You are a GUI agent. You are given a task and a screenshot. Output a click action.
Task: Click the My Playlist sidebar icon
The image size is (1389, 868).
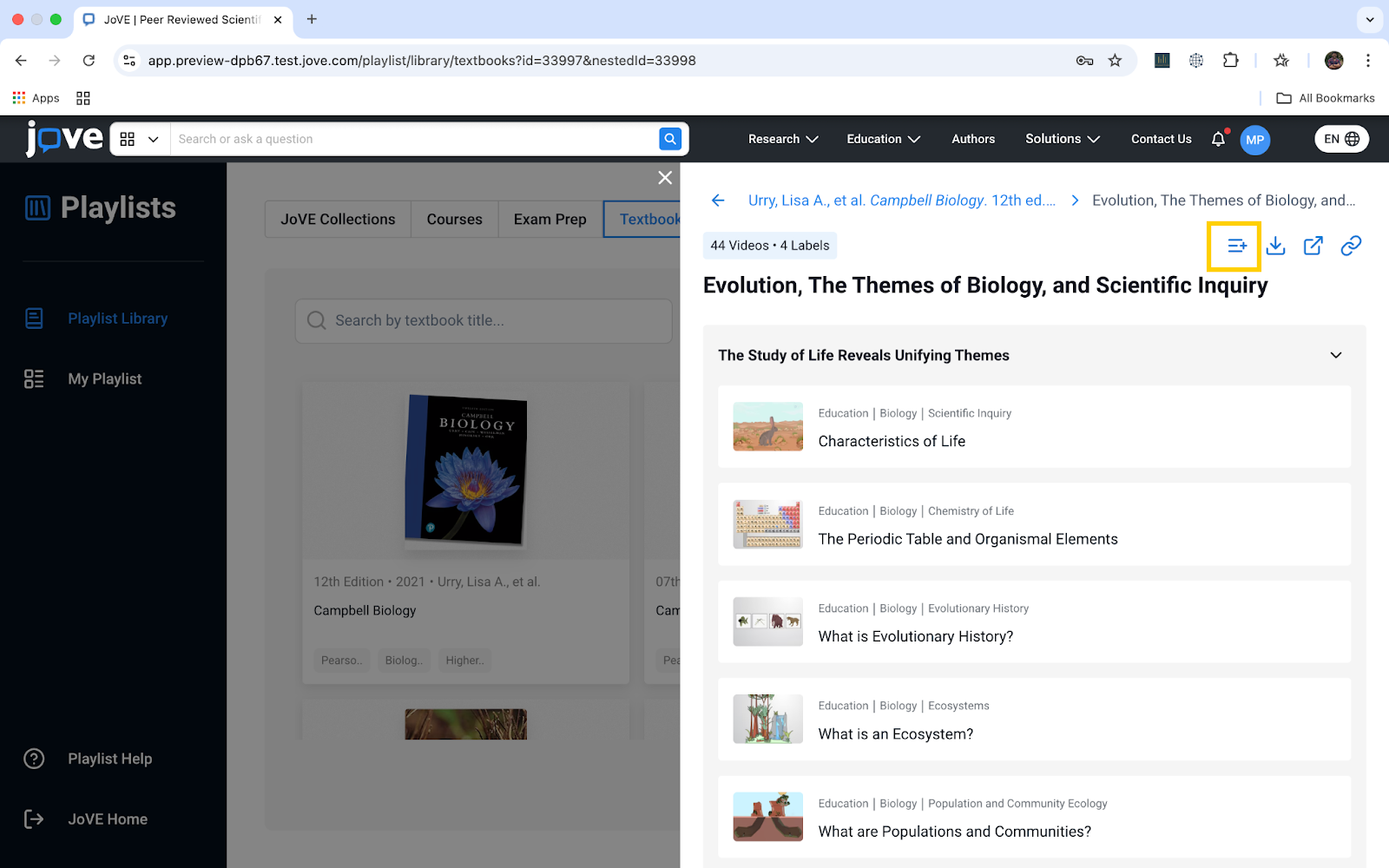click(34, 378)
